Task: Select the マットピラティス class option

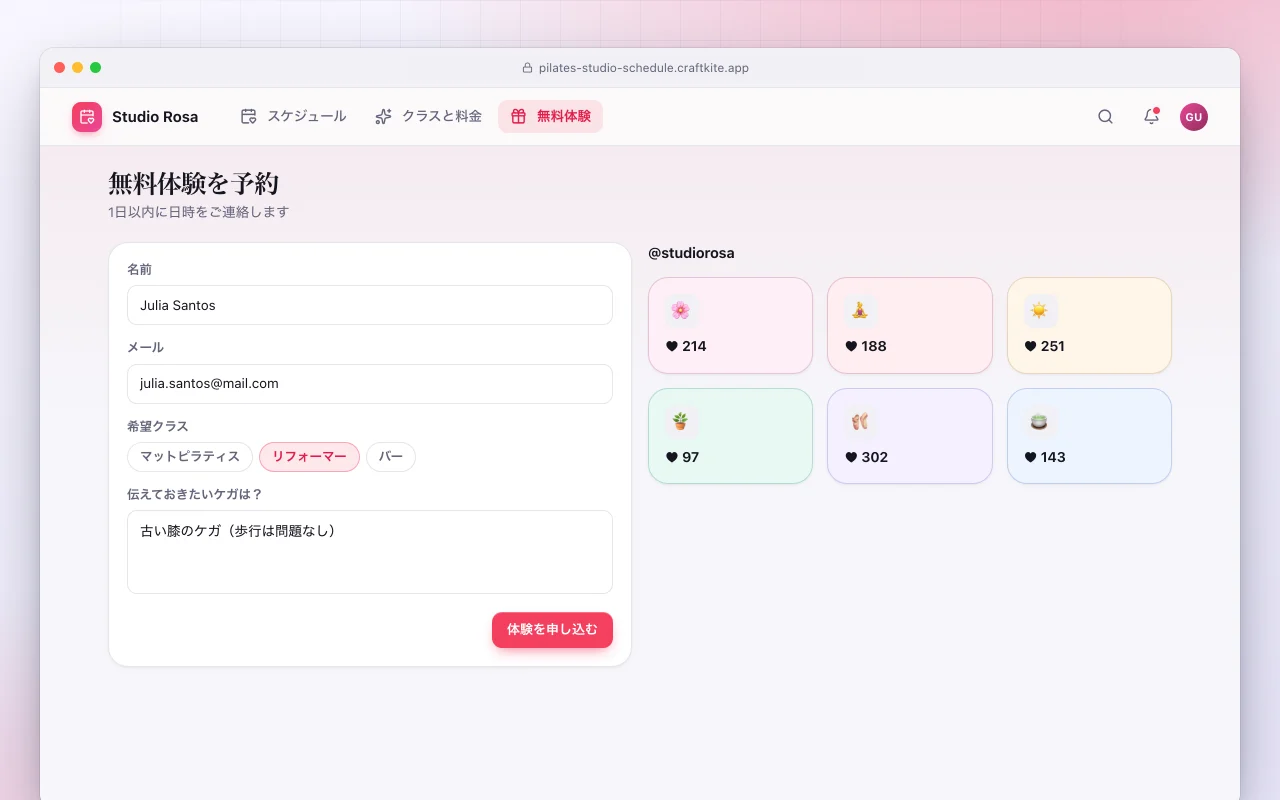Action: click(x=190, y=457)
